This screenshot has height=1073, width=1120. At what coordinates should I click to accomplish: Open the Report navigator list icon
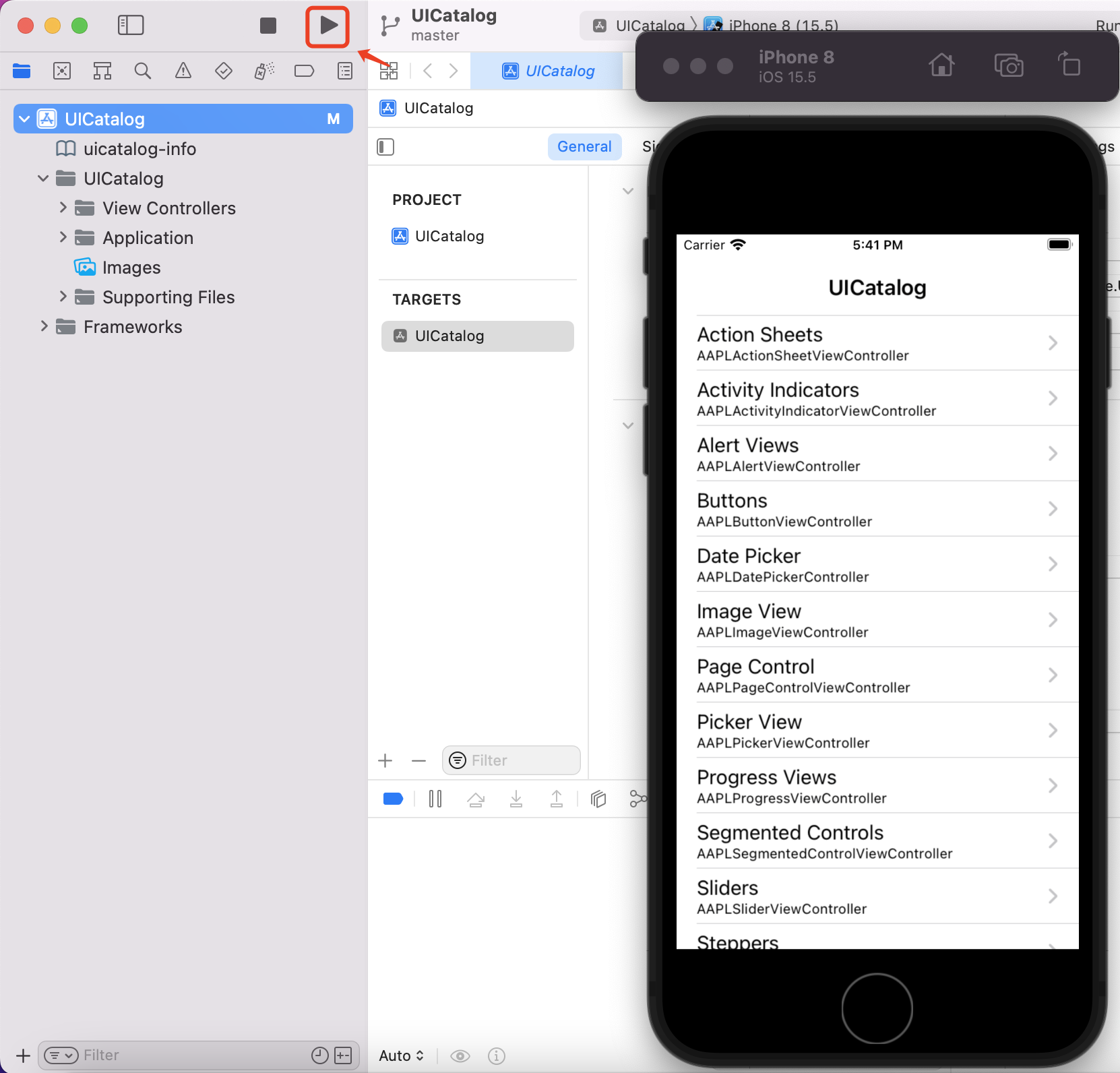[x=345, y=70]
